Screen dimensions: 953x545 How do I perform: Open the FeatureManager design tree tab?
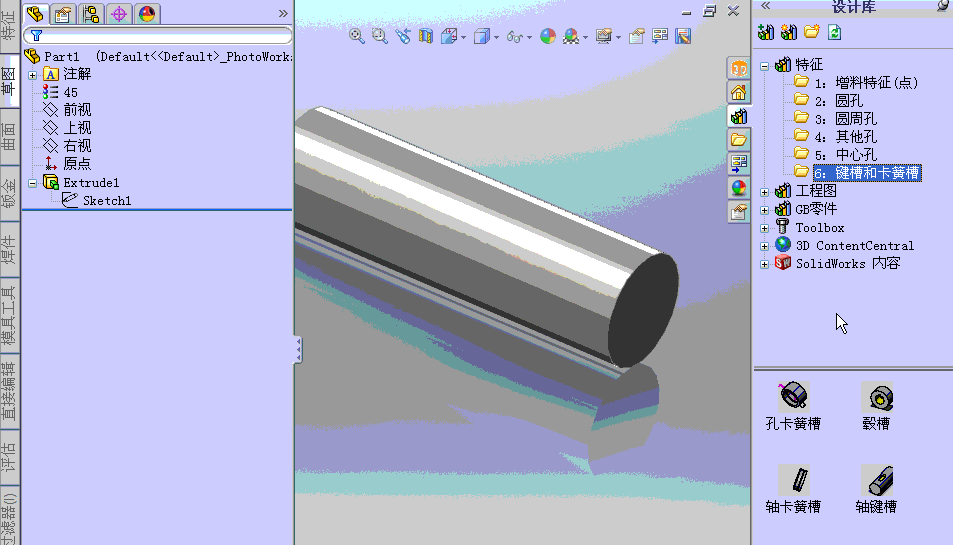pyautogui.click(x=35, y=13)
